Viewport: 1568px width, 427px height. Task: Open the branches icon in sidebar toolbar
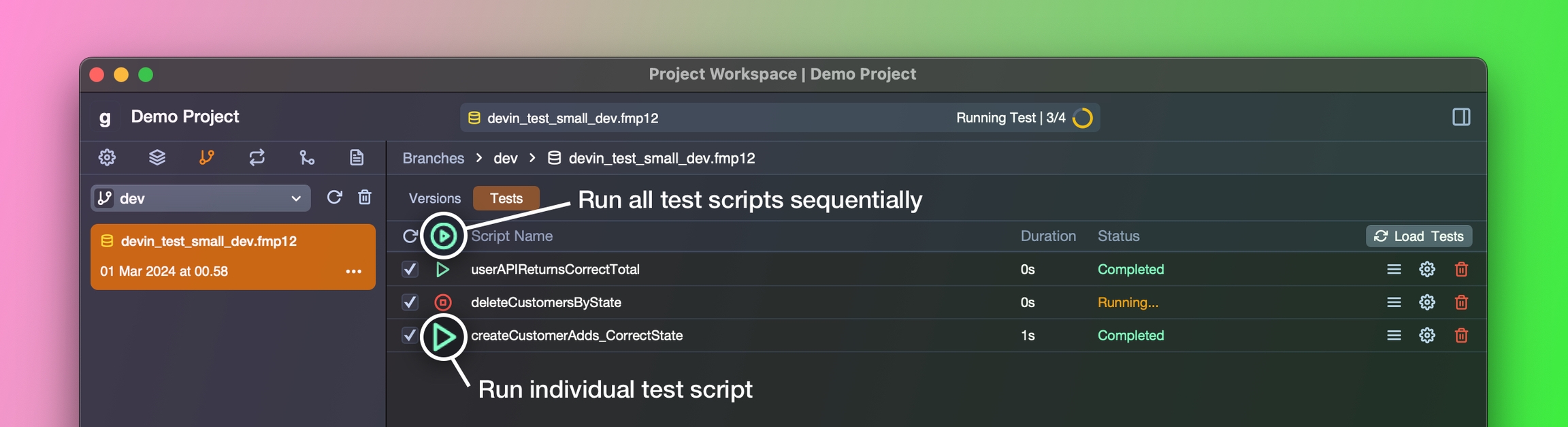(207, 157)
